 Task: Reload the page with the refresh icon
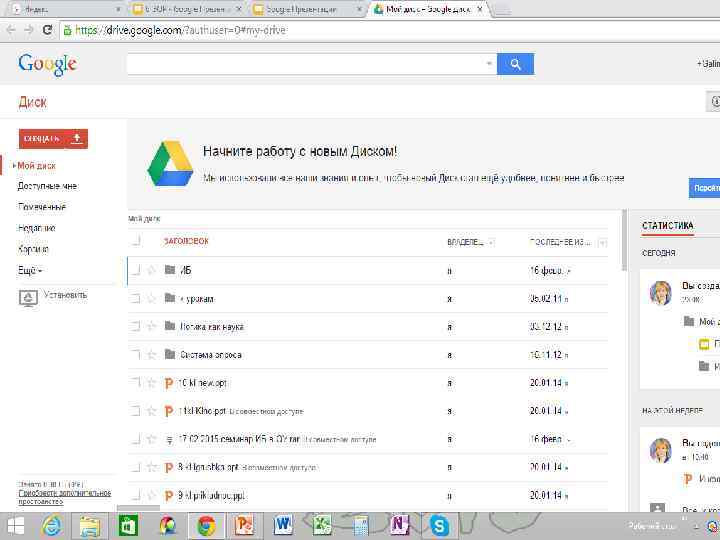pyautogui.click(x=47, y=30)
